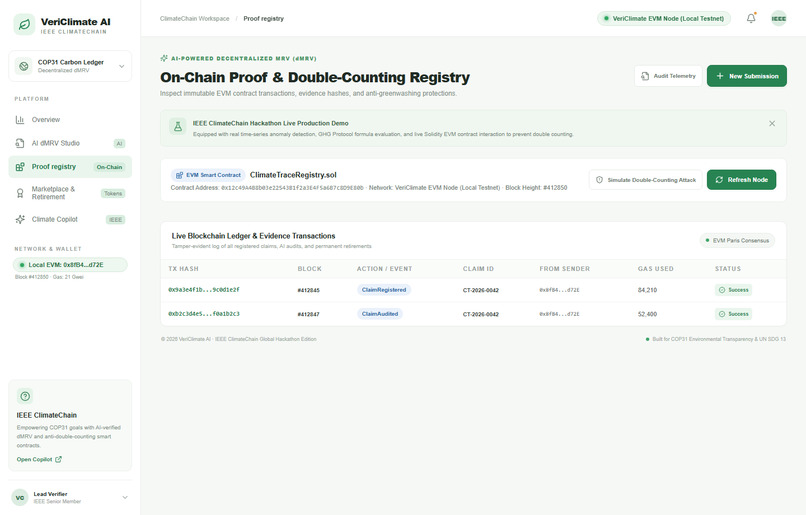
Task: Click the Local EVM wallet address pill
Action: (x=70, y=265)
